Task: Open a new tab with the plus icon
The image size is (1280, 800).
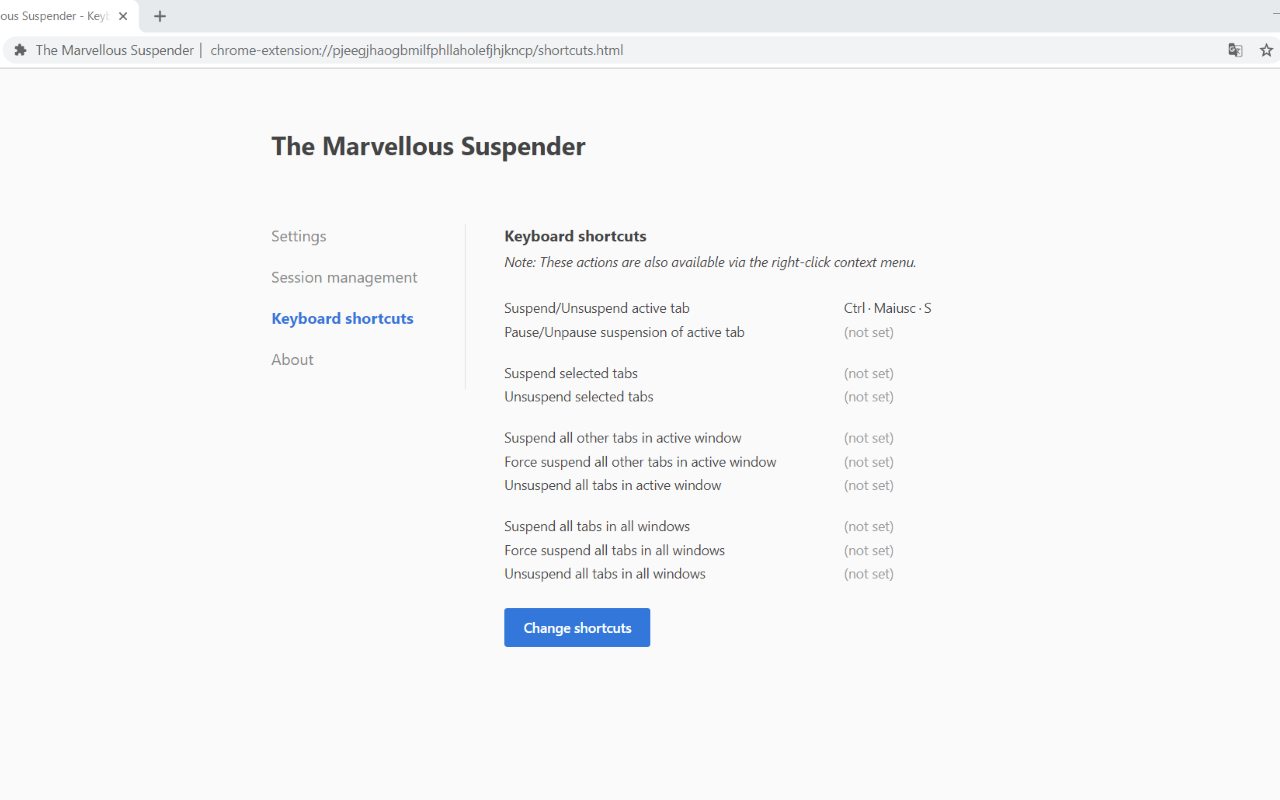Action: tap(160, 16)
